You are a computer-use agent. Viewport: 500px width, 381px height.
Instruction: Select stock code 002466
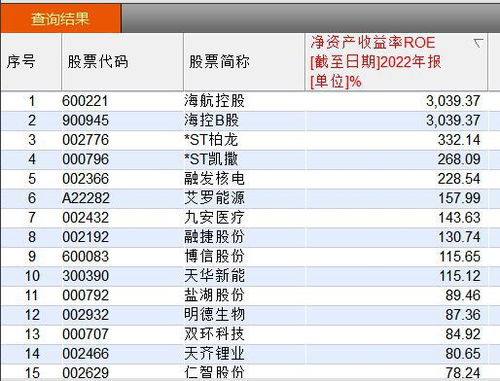[x=85, y=354]
